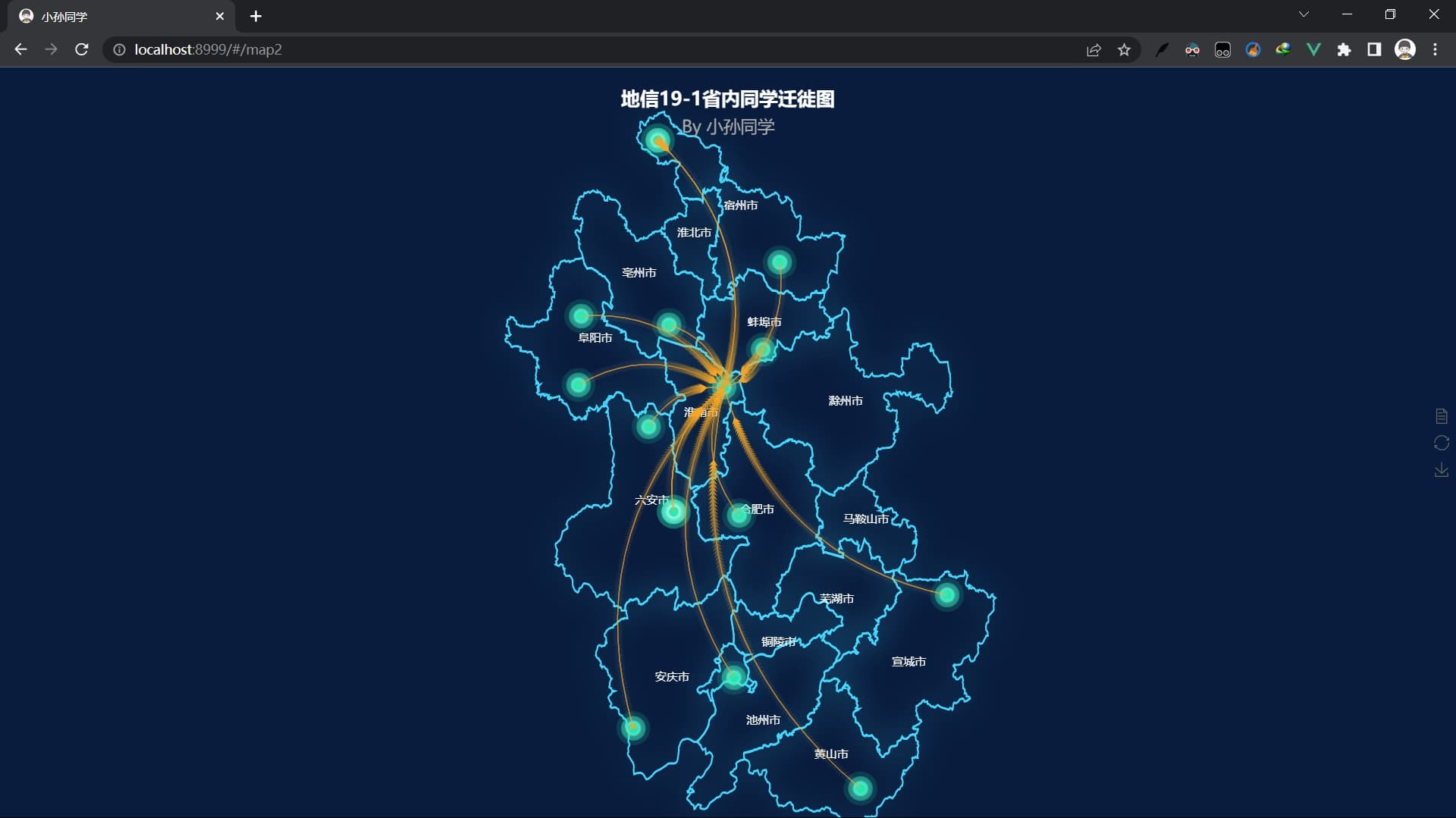Click the site info icon before URL

[x=119, y=50]
